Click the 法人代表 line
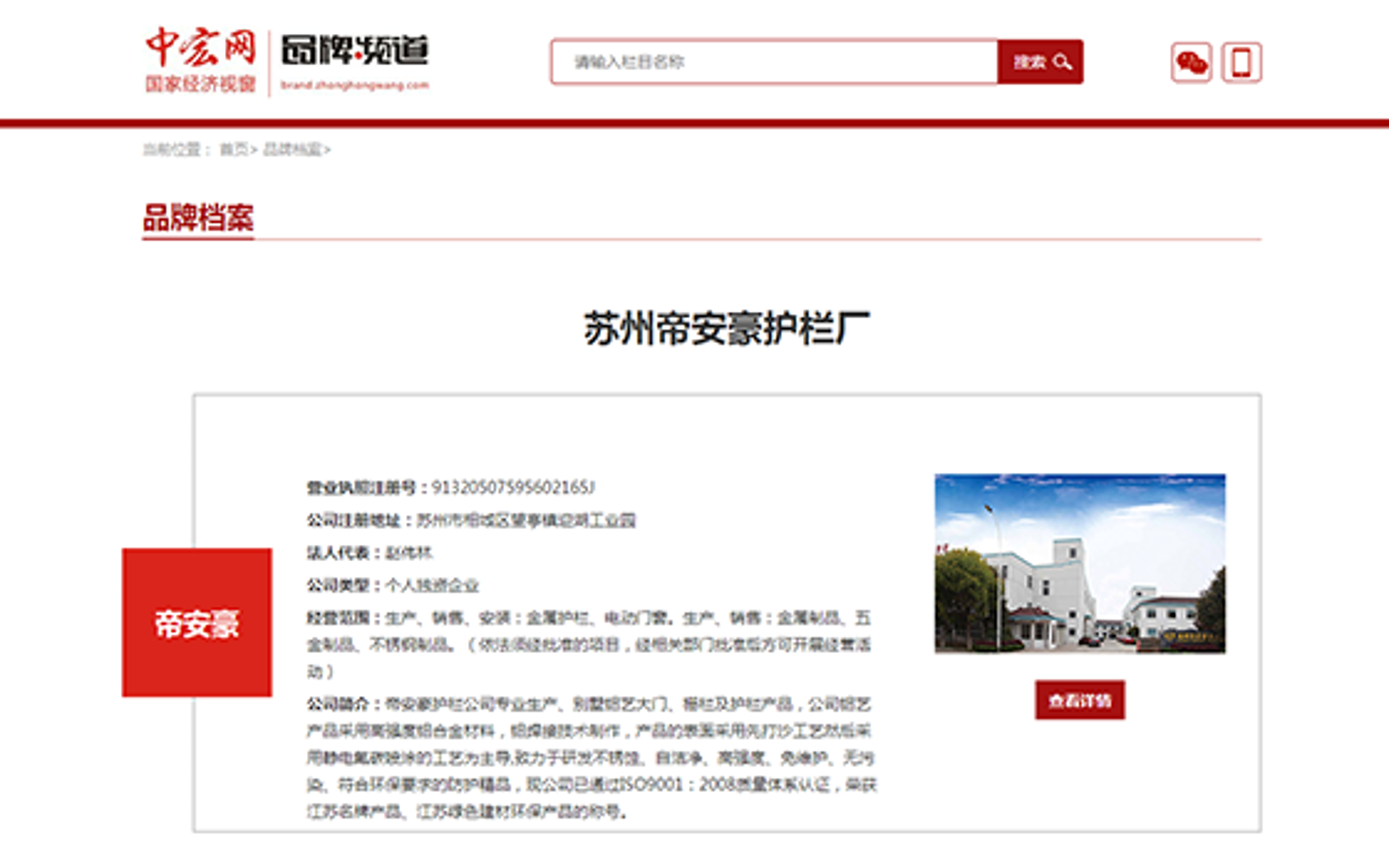1389x868 pixels. pos(370,553)
